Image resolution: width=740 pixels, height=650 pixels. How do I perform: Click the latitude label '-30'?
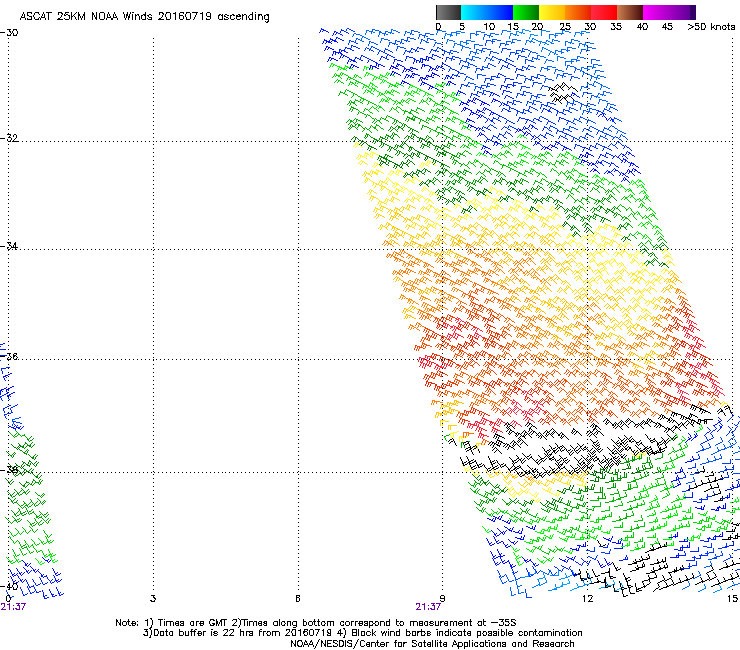[x=9, y=33]
